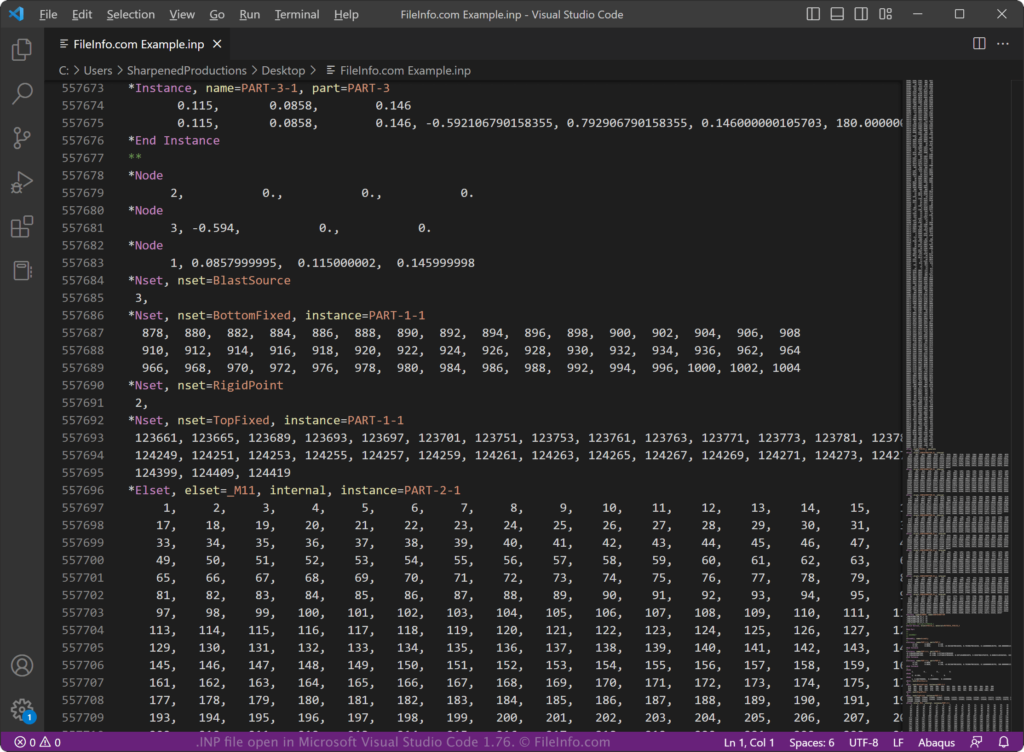Click the value -0.594 on line 557681

tap(212, 228)
